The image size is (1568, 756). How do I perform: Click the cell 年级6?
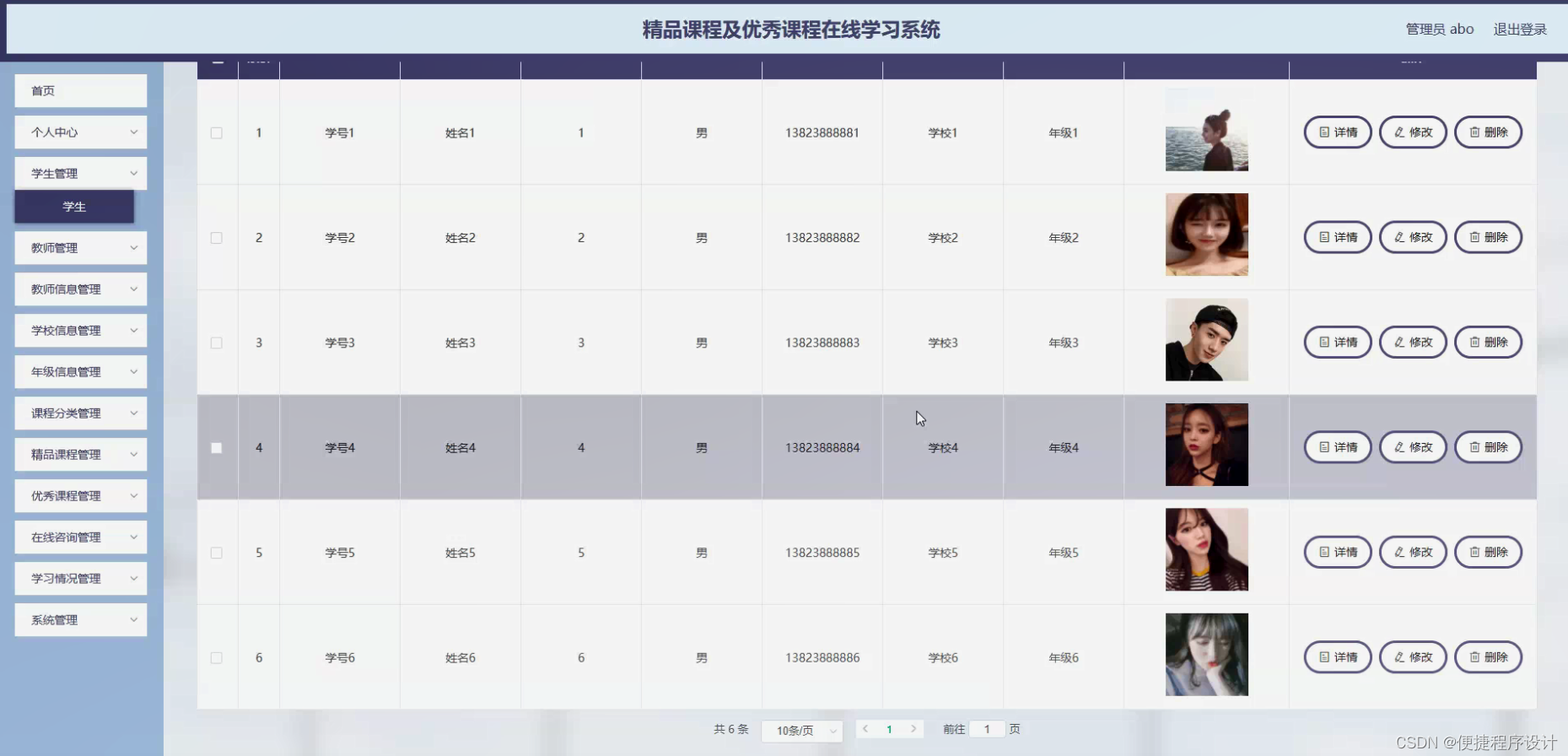point(1064,658)
